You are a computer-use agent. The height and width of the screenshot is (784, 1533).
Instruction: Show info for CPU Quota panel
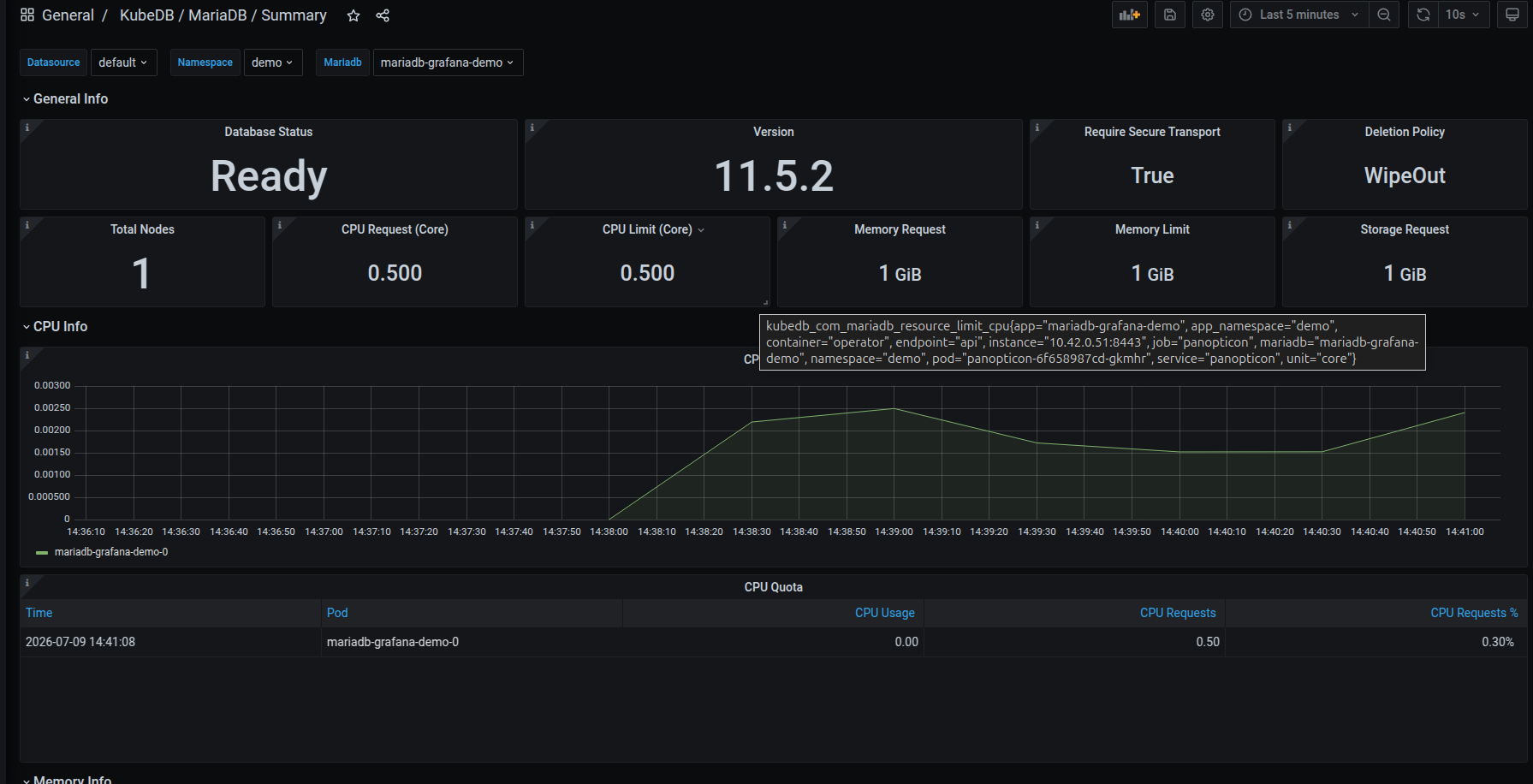pos(27,583)
